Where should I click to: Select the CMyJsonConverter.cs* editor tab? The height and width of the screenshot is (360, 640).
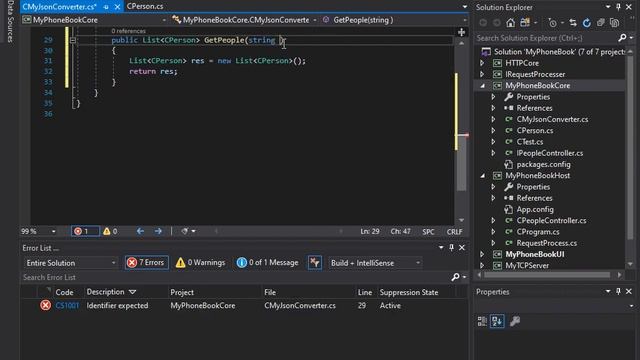60,7
